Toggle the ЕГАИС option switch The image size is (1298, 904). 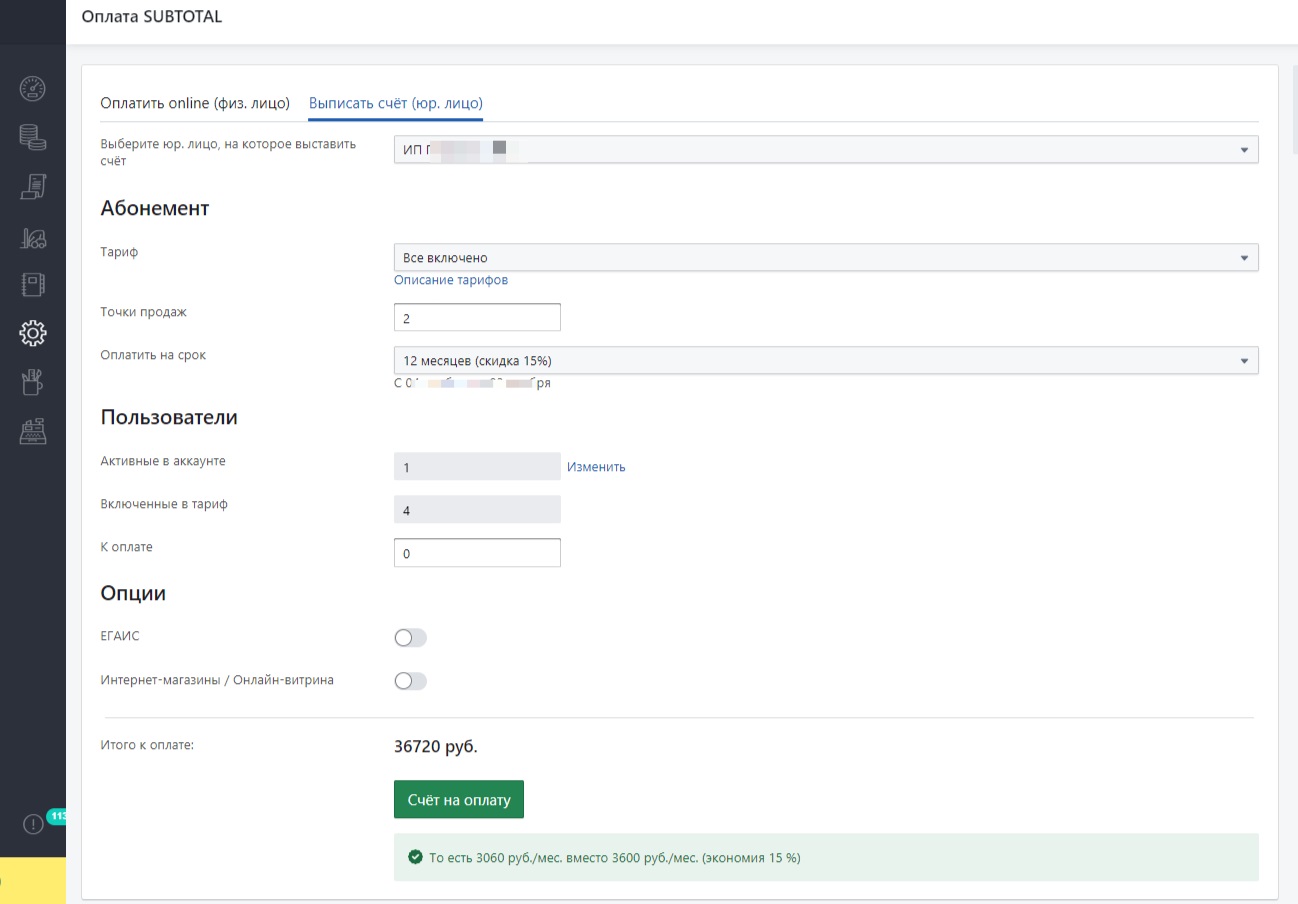point(410,638)
